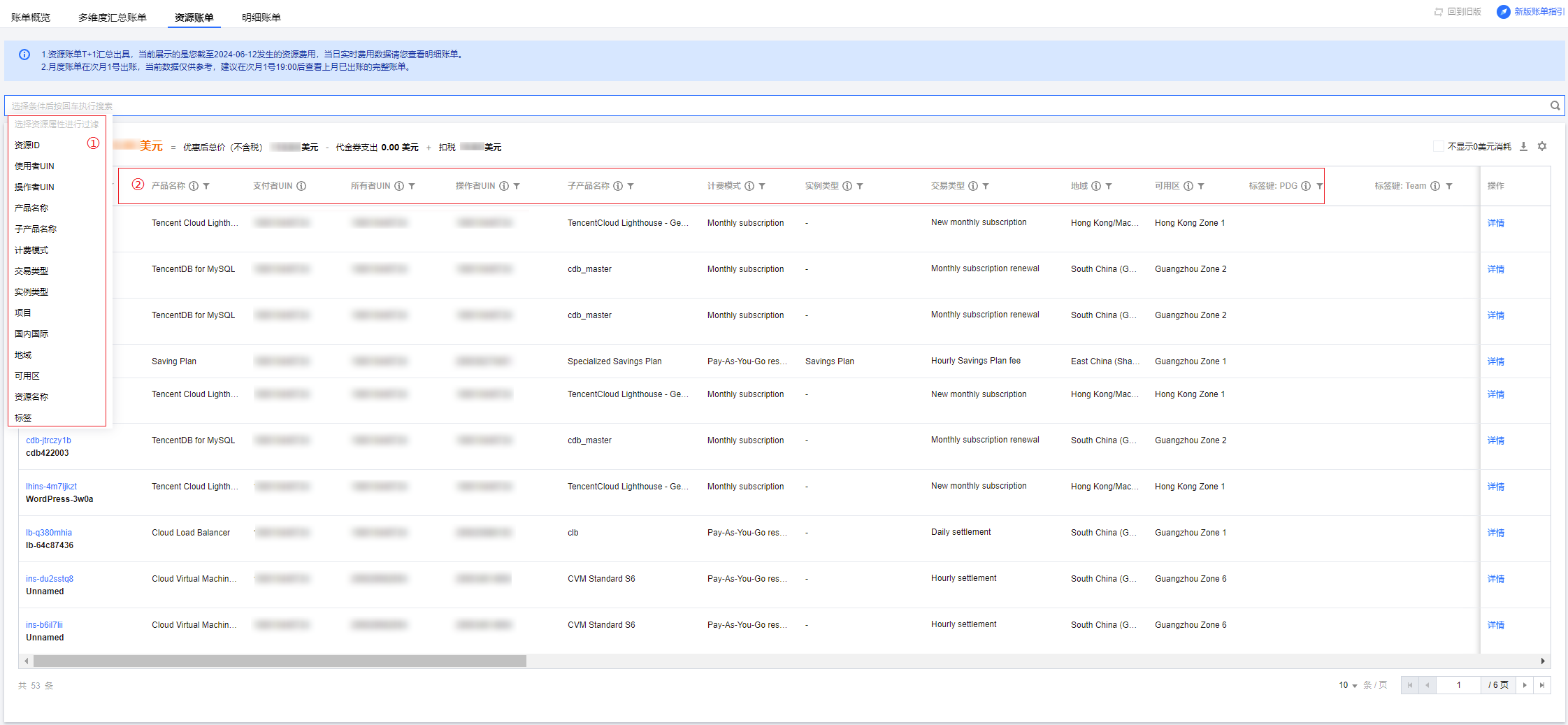Open resource link cdb-jtrczy1b

click(x=48, y=440)
